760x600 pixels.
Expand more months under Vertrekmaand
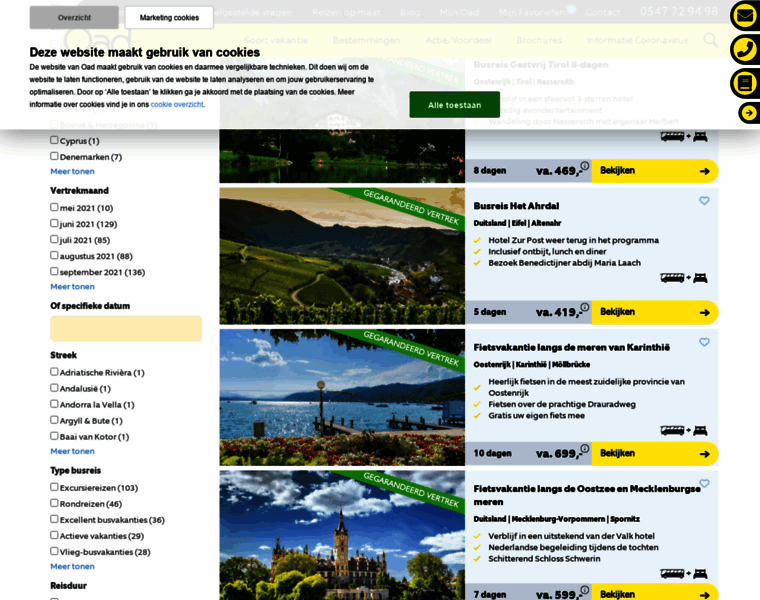coord(72,286)
